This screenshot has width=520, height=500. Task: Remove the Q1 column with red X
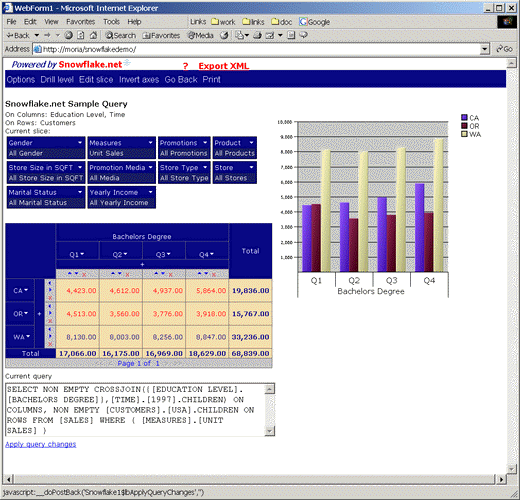84,274
